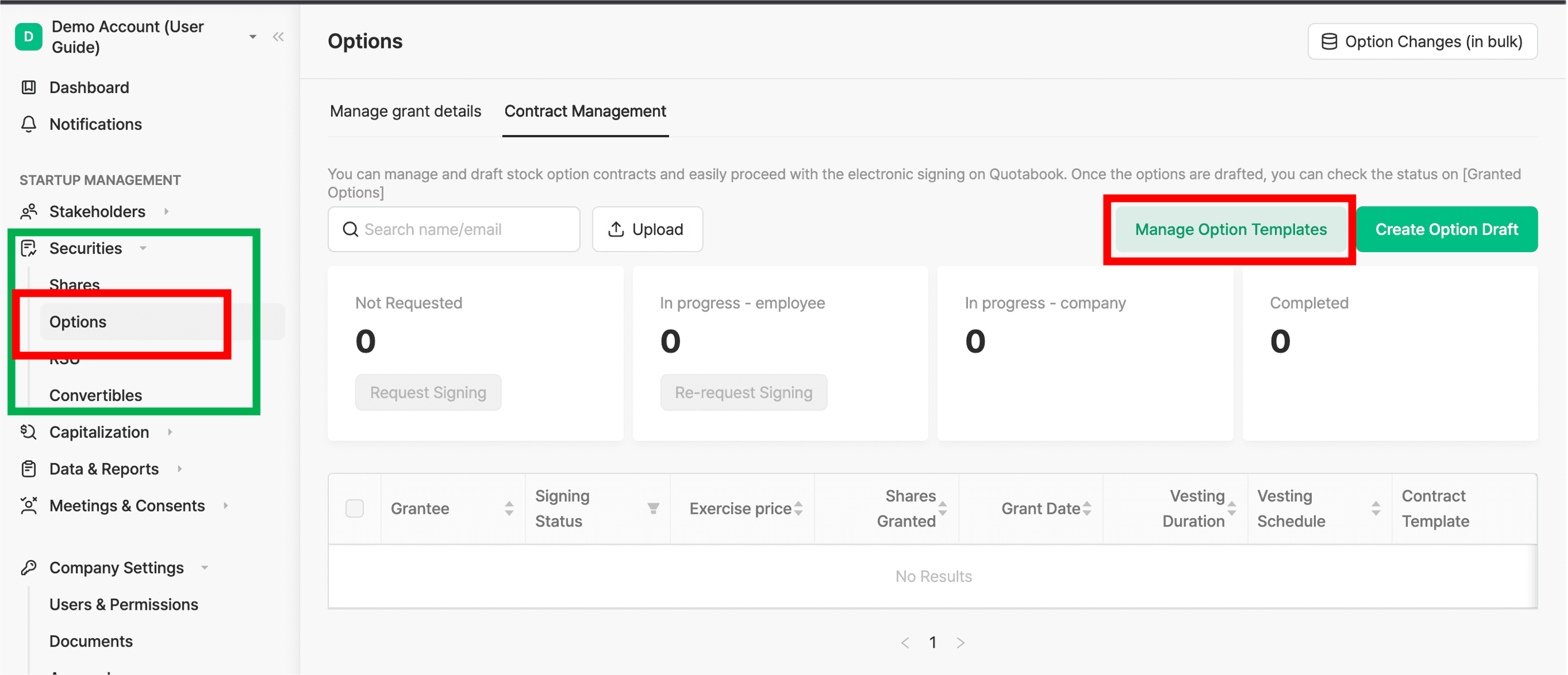Image resolution: width=1568 pixels, height=675 pixels.
Task: Open the Signing Status filter icon
Action: click(x=653, y=508)
